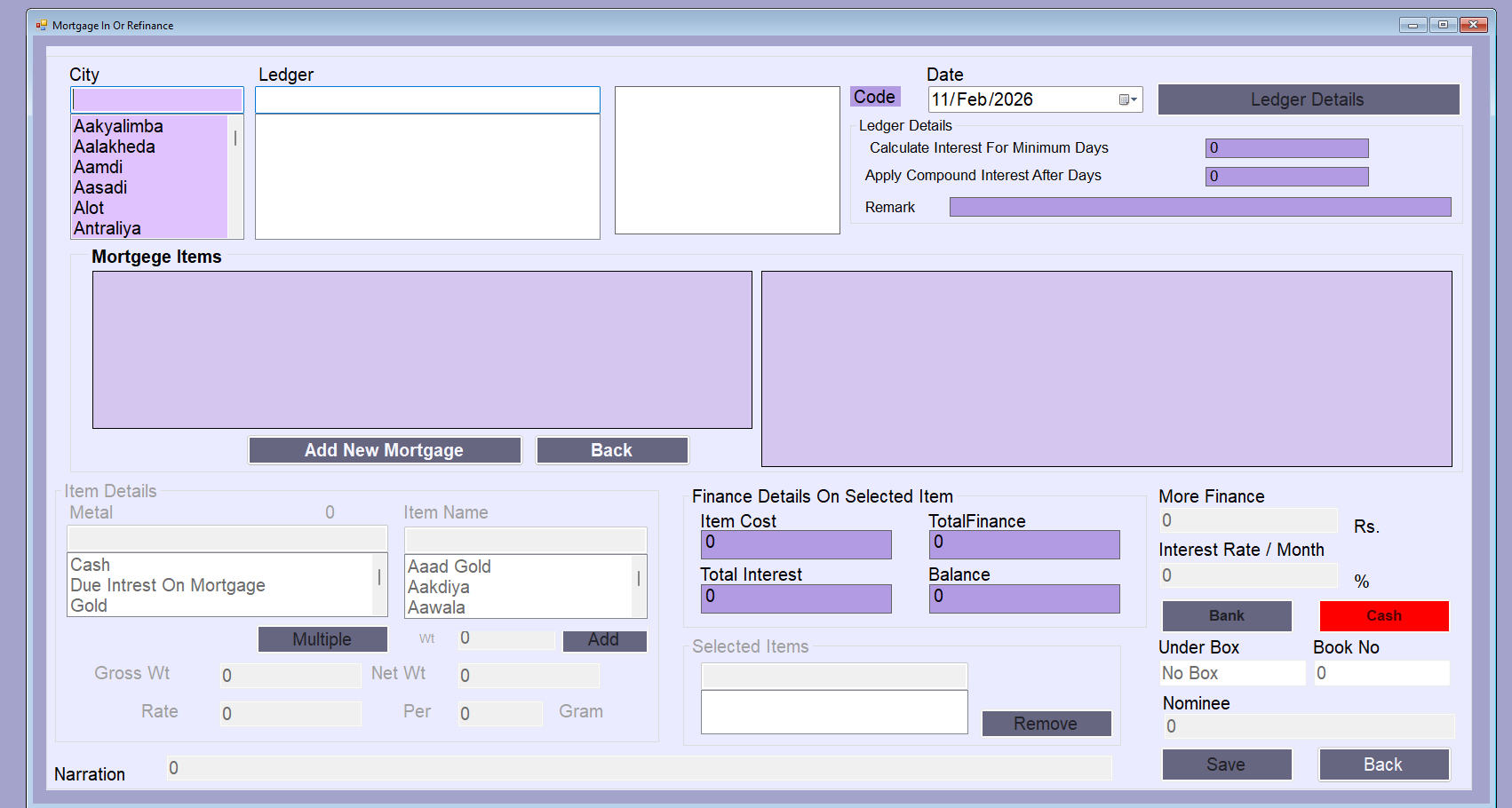1512x808 pixels.
Task: Click the Total Interest field
Action: (x=796, y=598)
